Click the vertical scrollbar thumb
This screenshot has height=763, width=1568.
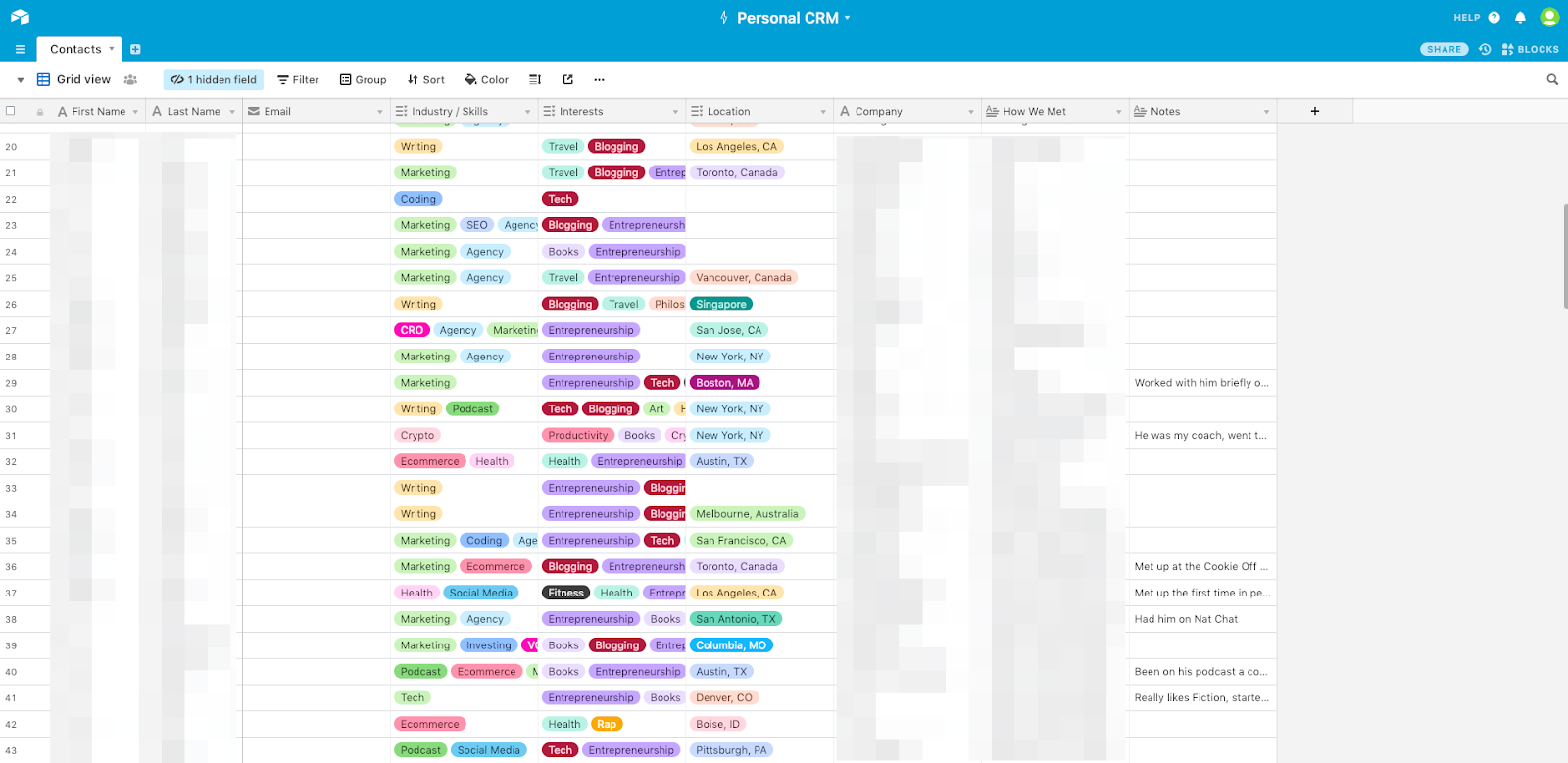click(1565, 257)
